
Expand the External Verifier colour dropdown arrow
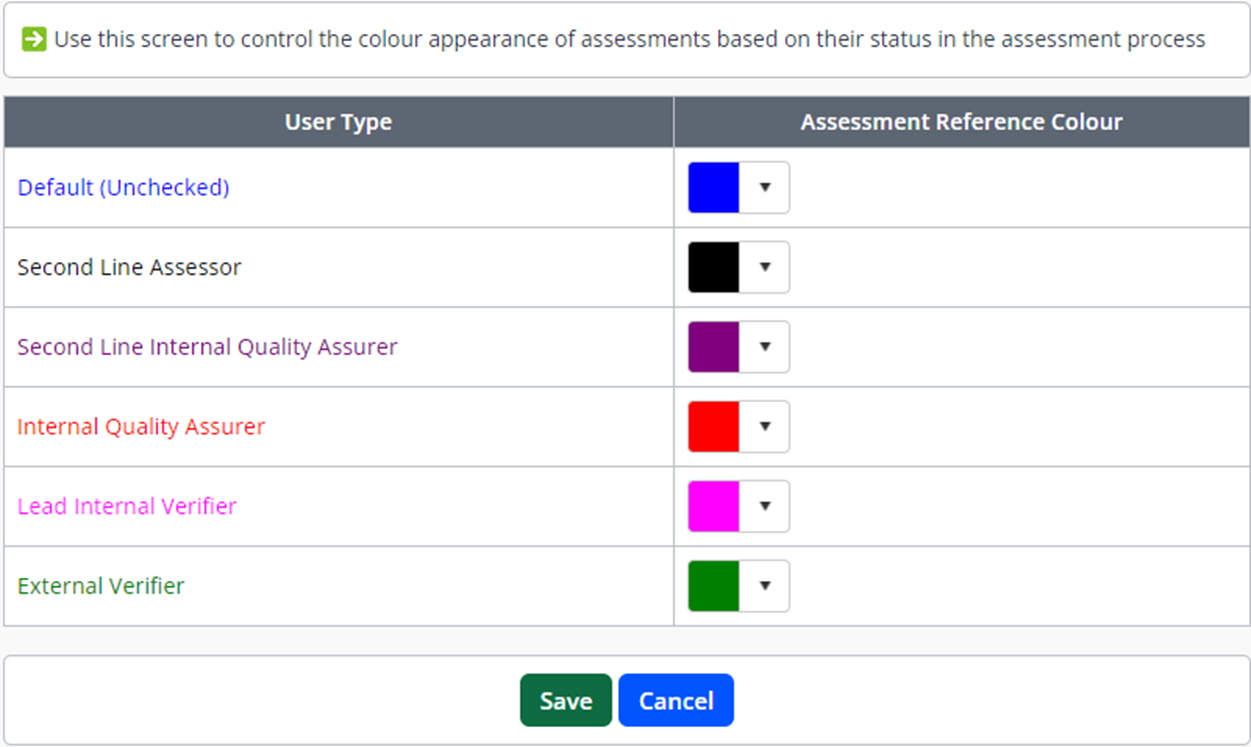click(765, 586)
